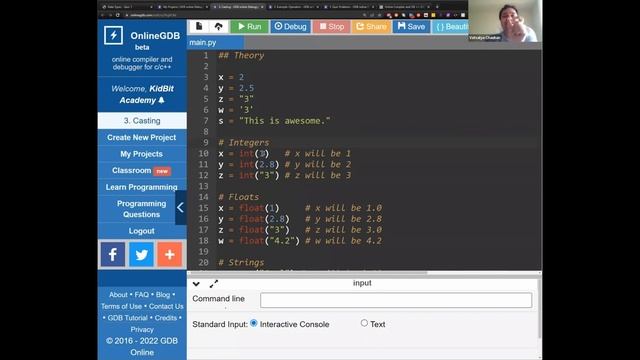Open Create New Project
The width and height of the screenshot is (640, 360).
point(142,138)
